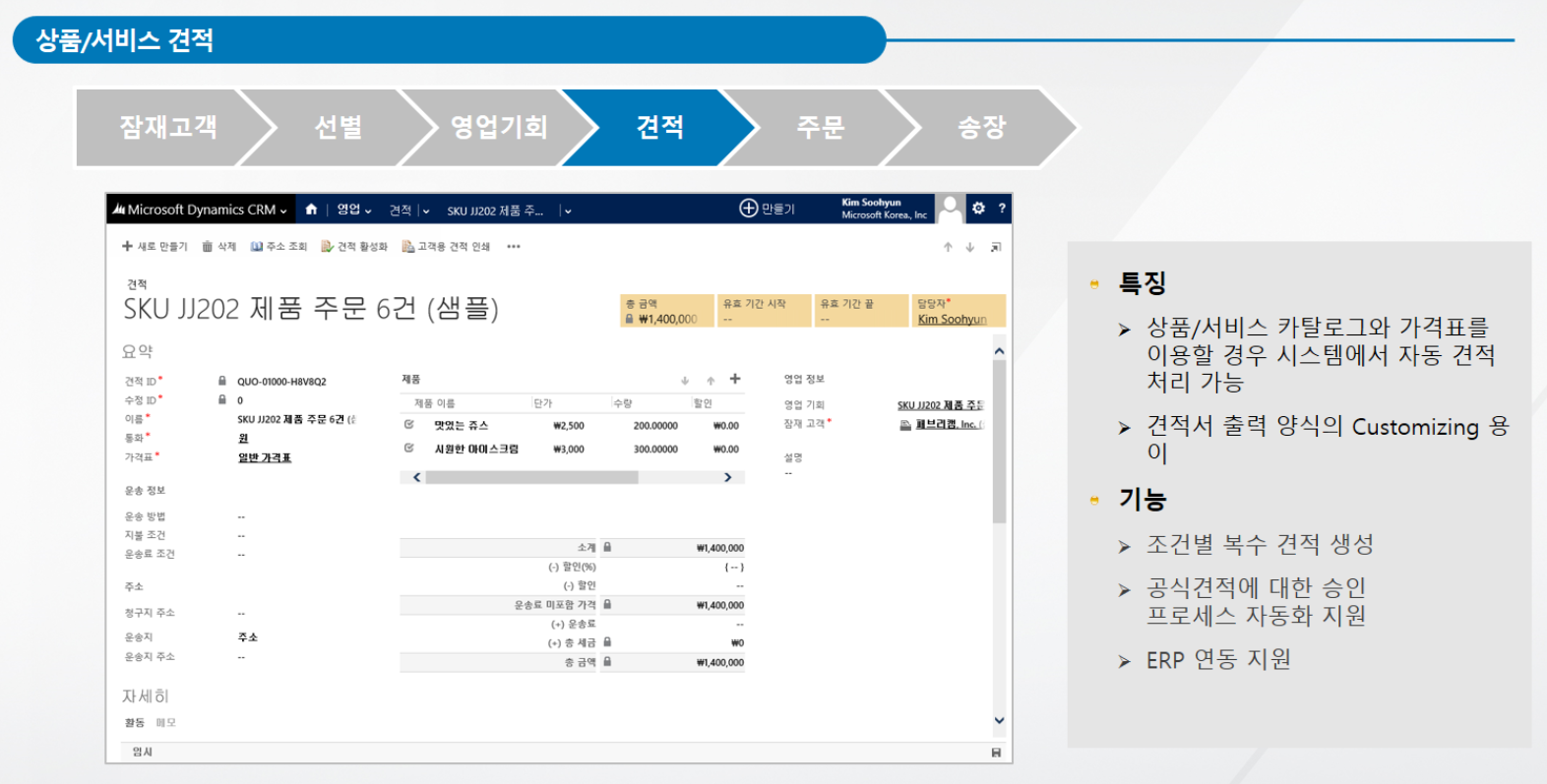Screen dimensions: 1547x784
Task: Expand the 영업 navigation dropdown
Action: tap(354, 210)
